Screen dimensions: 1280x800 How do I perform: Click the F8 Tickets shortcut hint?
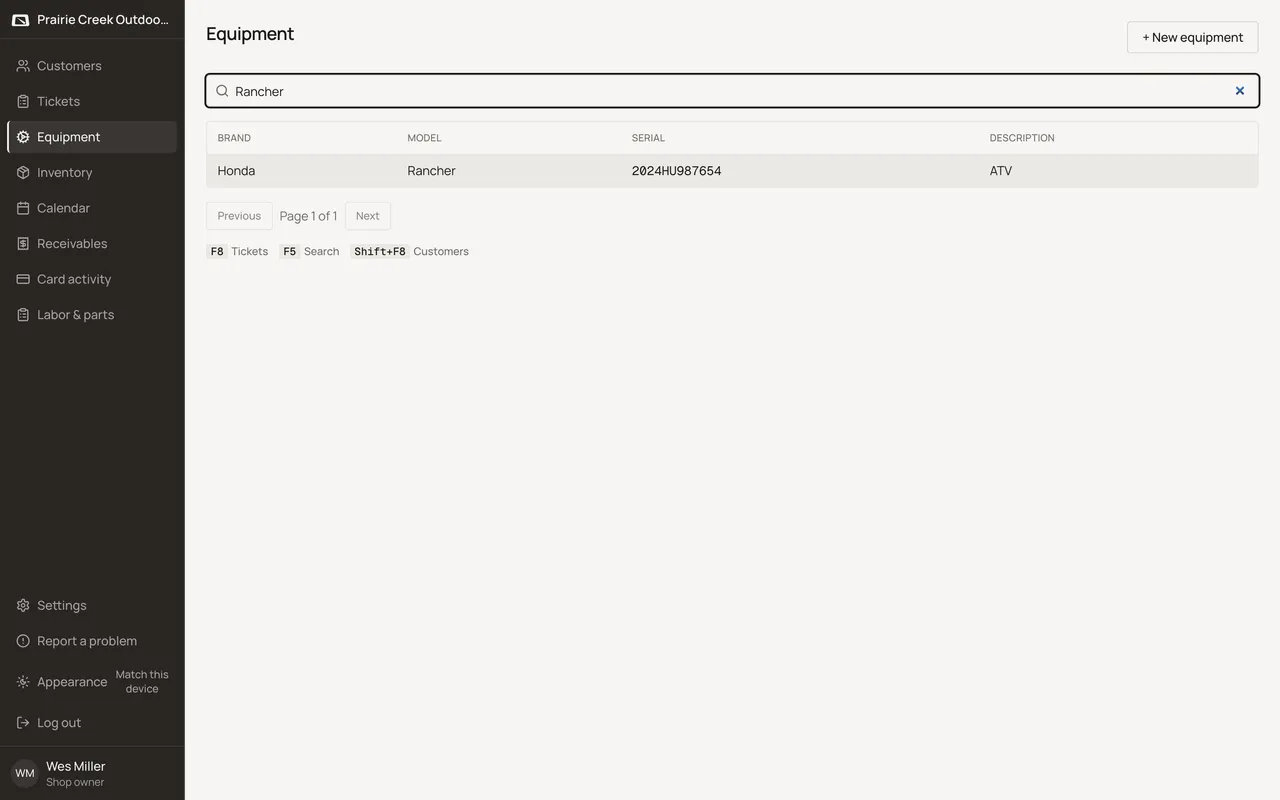pyautogui.click(x=238, y=252)
